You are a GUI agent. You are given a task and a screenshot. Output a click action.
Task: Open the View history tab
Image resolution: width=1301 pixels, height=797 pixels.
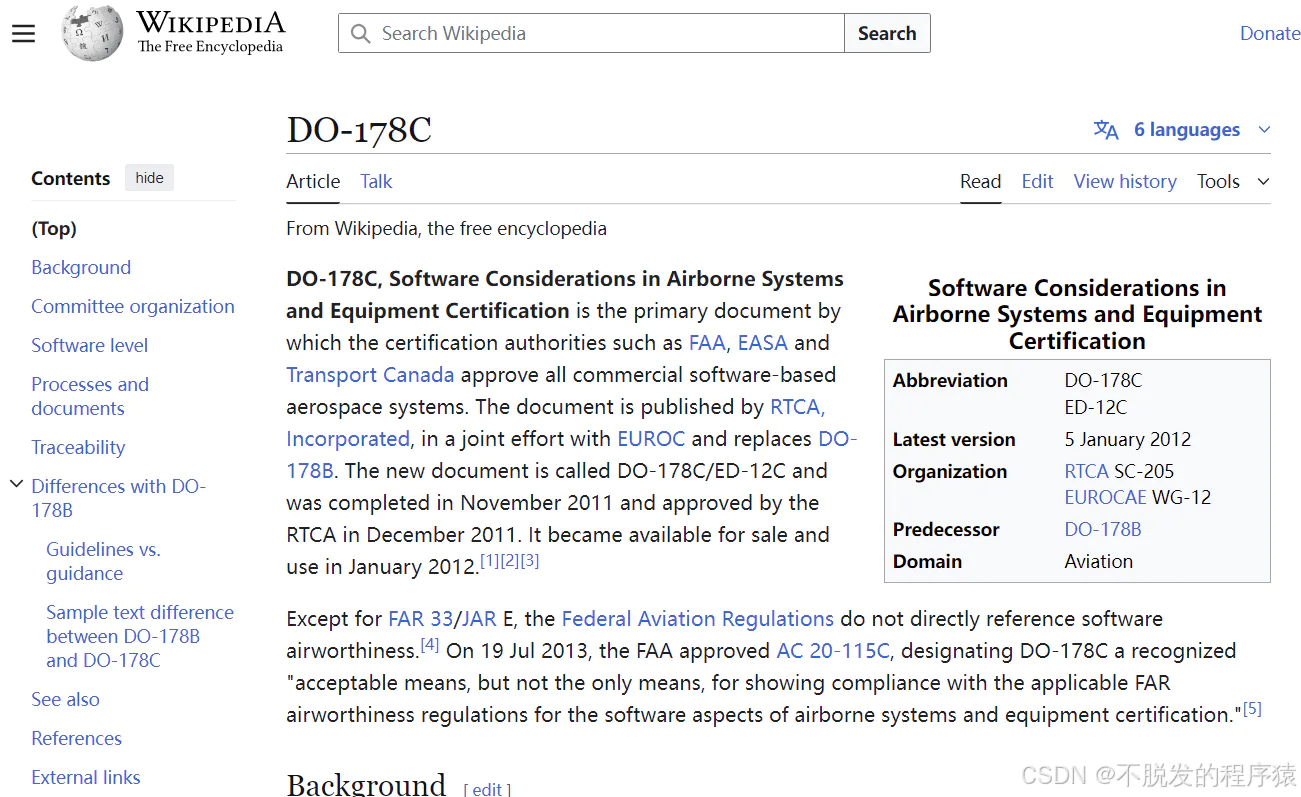click(x=1125, y=181)
